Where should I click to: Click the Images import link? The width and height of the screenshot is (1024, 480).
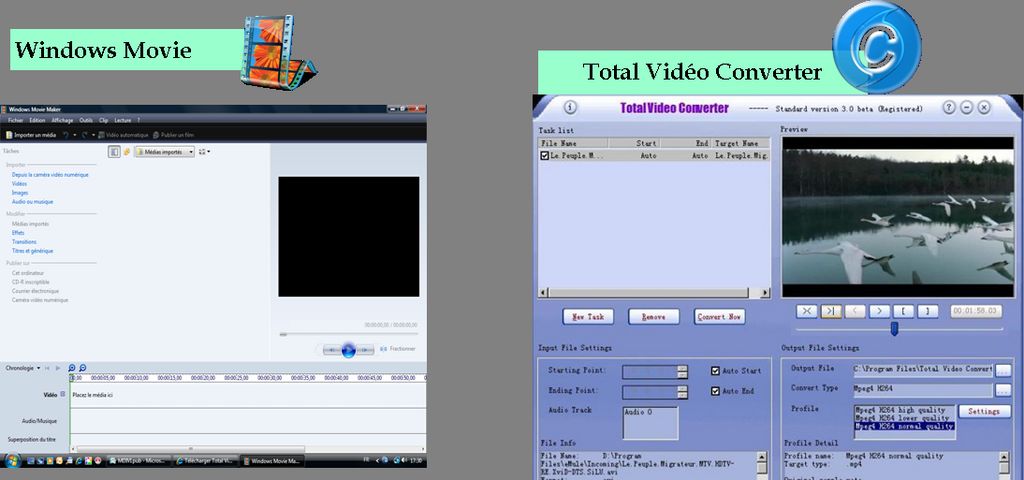[x=20, y=193]
